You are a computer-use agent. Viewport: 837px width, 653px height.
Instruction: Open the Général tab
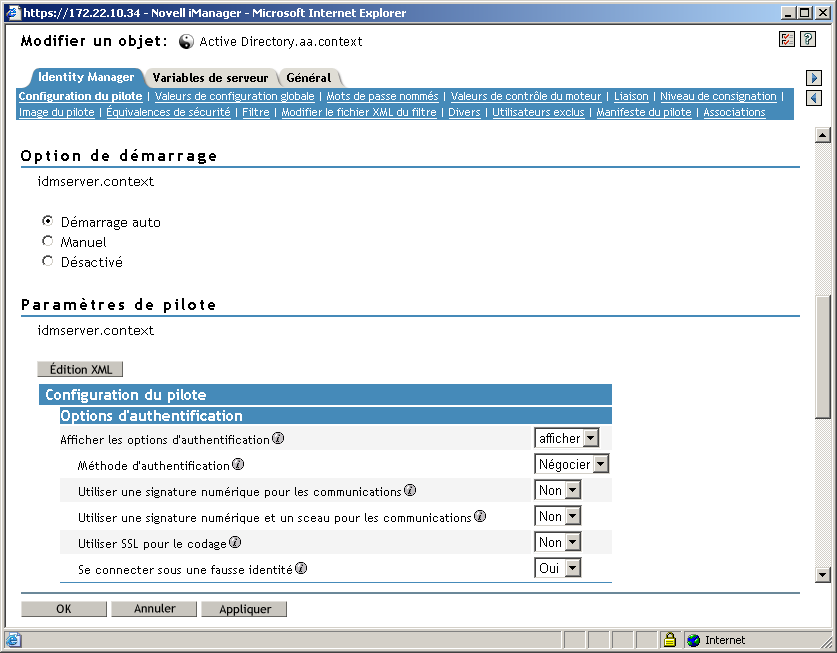(x=309, y=77)
